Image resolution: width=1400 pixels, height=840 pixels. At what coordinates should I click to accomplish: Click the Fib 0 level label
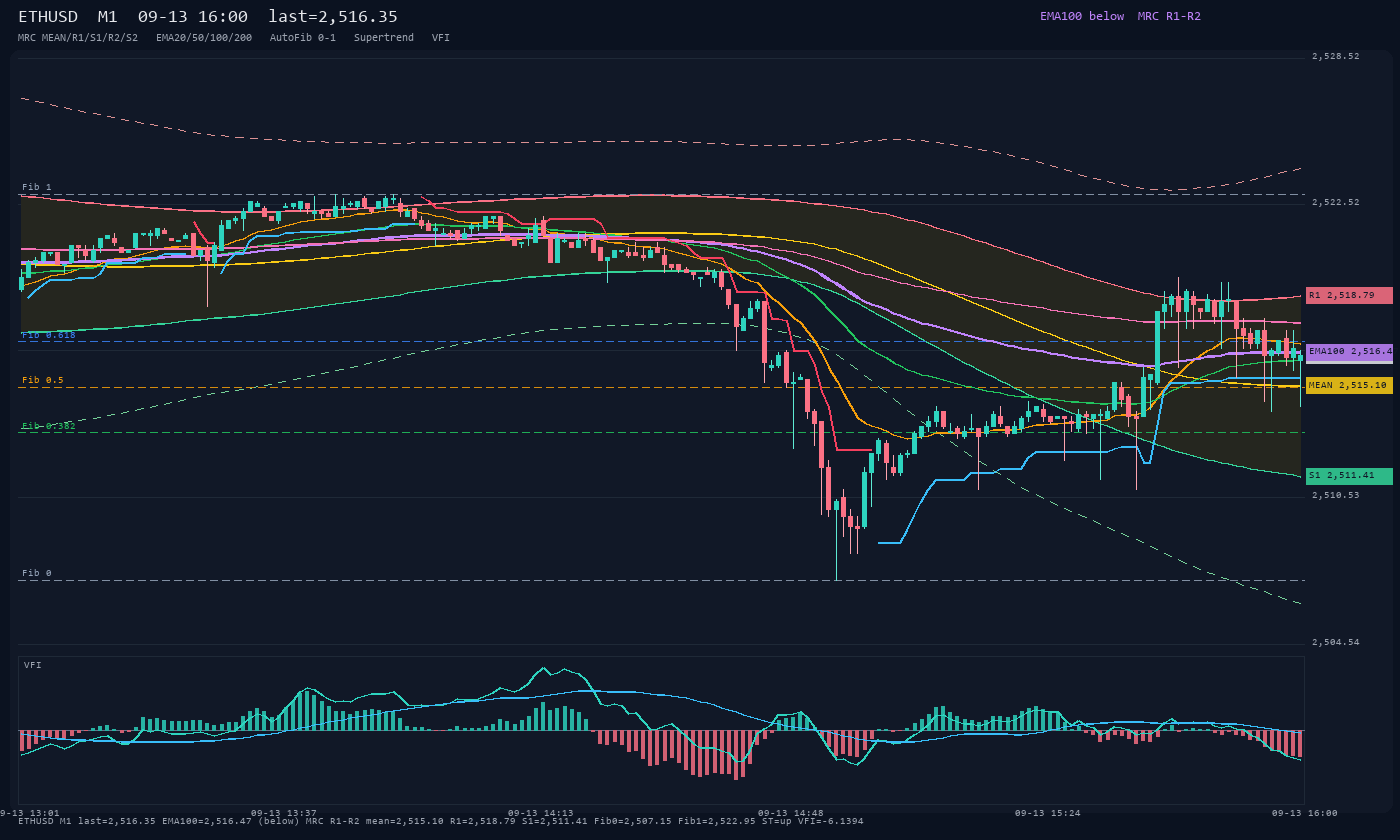pos(37,573)
